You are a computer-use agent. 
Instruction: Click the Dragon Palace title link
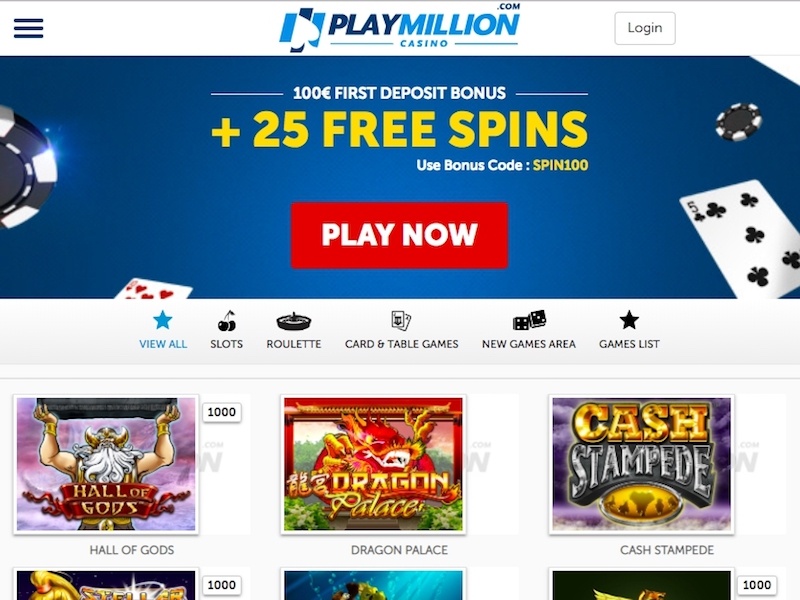[399, 550]
